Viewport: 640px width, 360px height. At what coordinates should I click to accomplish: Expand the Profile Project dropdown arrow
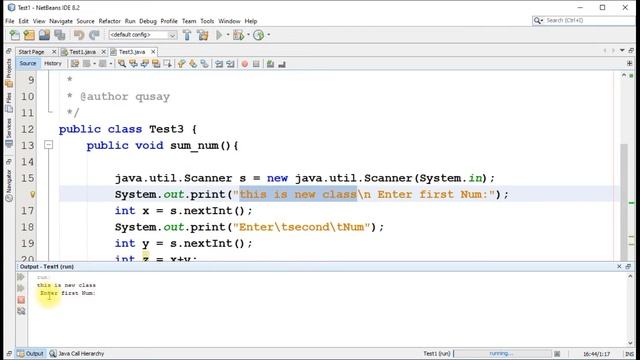click(268, 35)
